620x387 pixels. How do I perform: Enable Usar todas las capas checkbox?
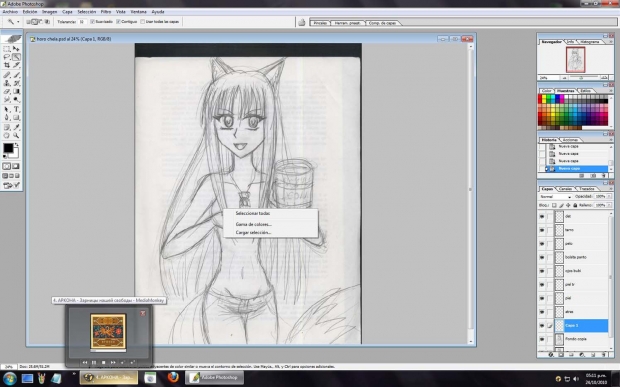tap(142, 22)
